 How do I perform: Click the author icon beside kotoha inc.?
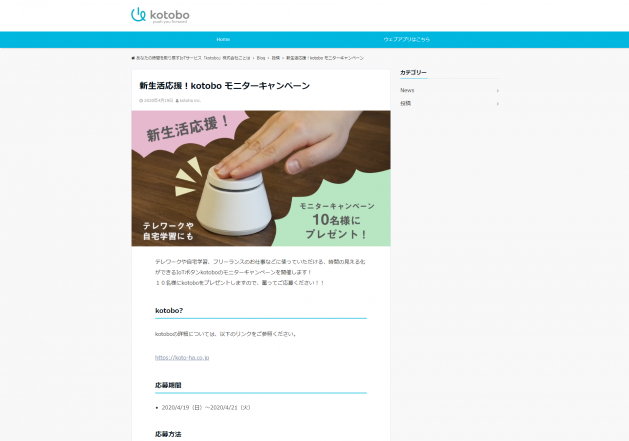click(177, 101)
